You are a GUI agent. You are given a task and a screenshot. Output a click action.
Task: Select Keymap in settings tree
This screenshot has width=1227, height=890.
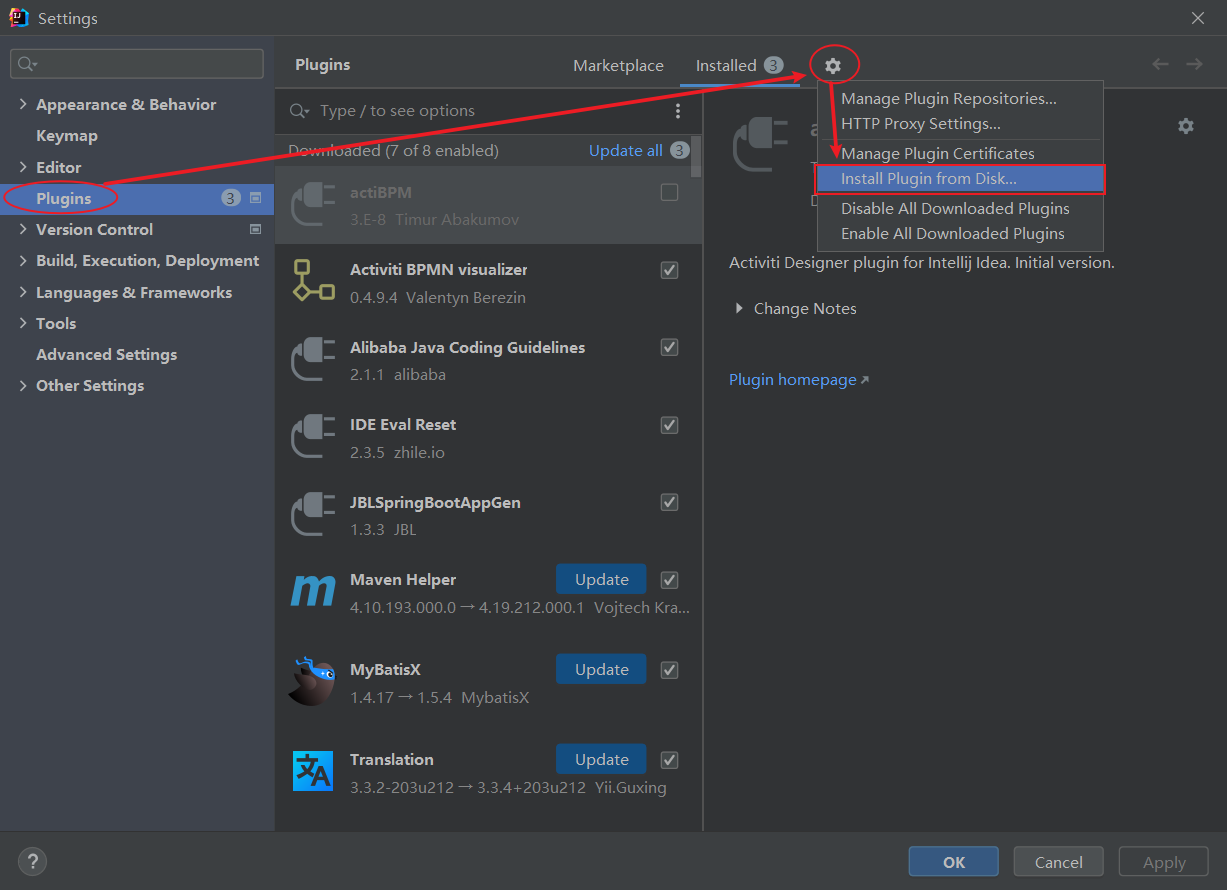click(x=67, y=136)
